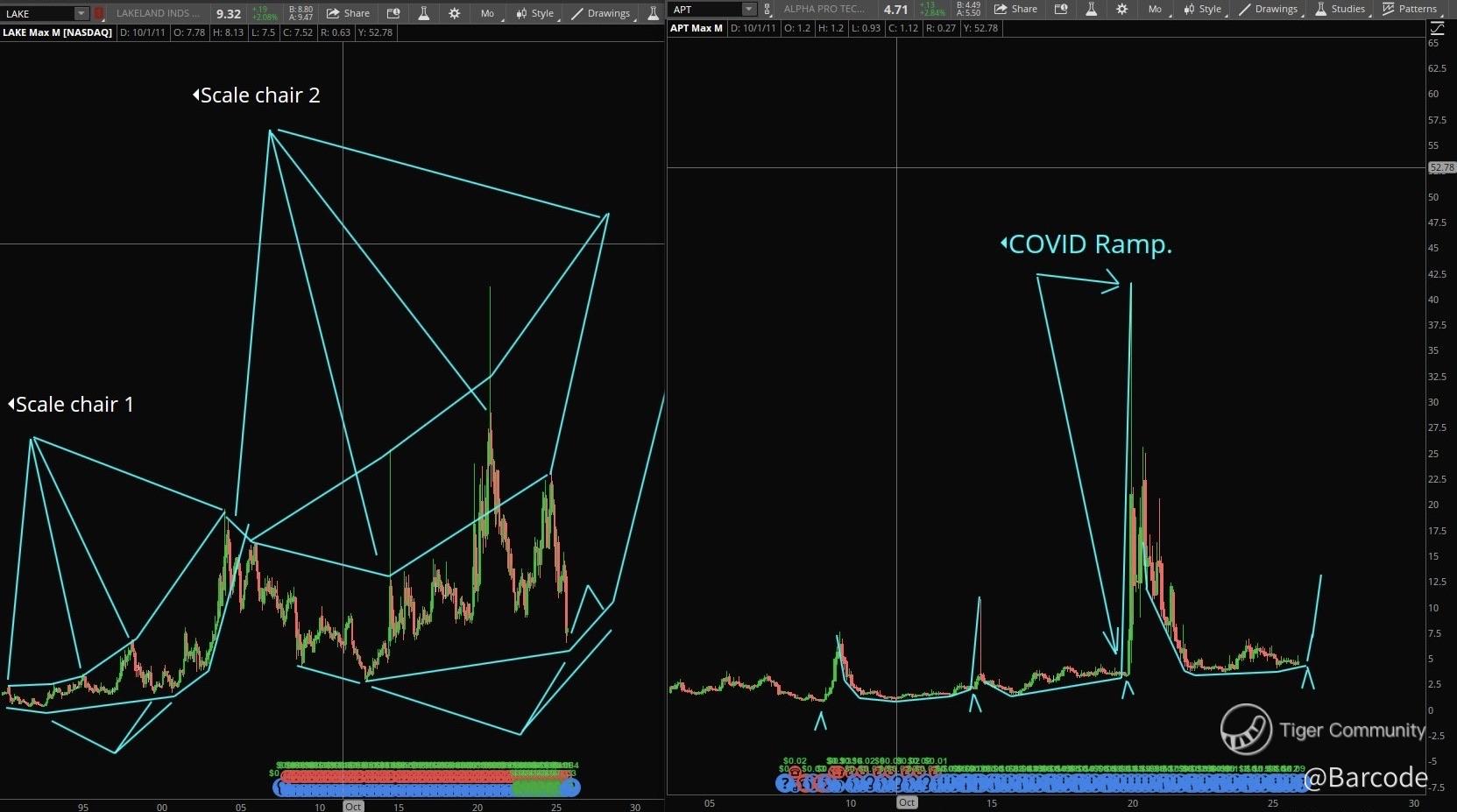
Task: Click the 52.78 price bubble on APT axis
Action: coord(1441,167)
